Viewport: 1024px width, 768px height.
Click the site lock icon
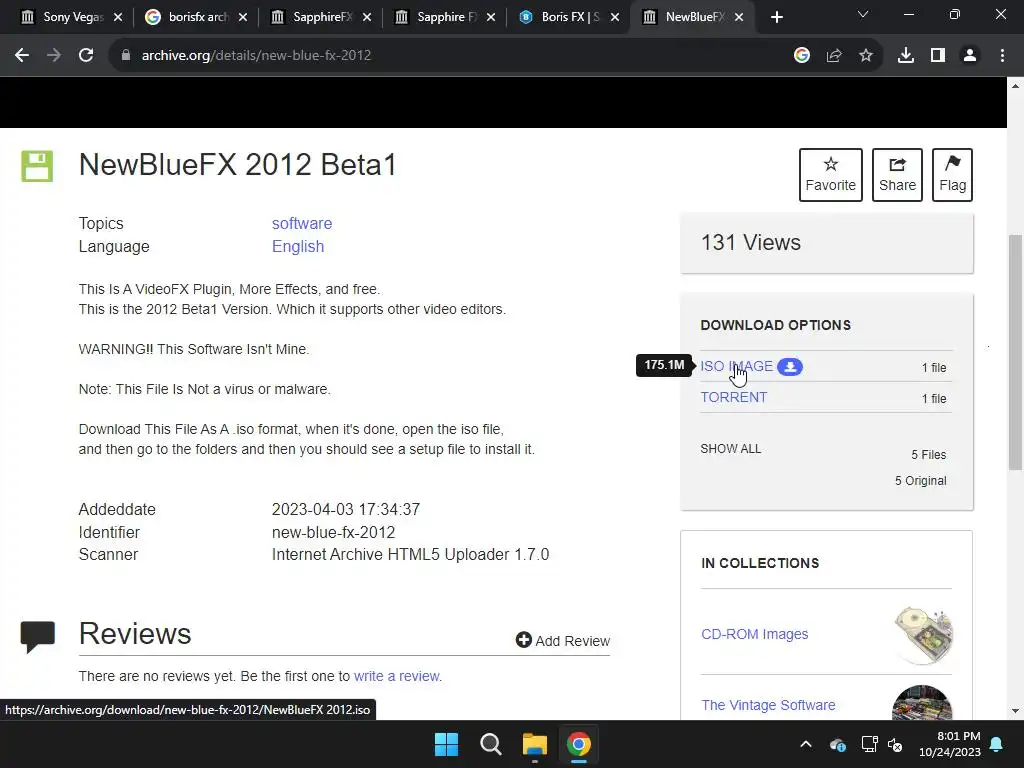125,56
